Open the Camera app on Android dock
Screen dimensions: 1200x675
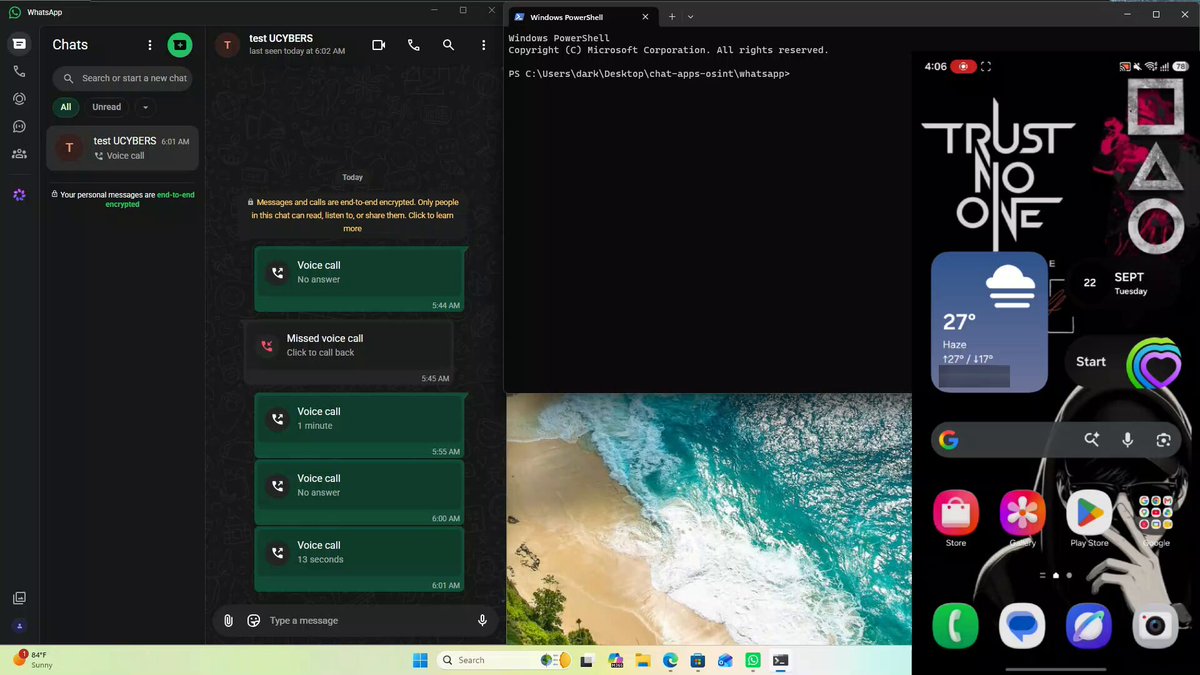[x=1156, y=626]
